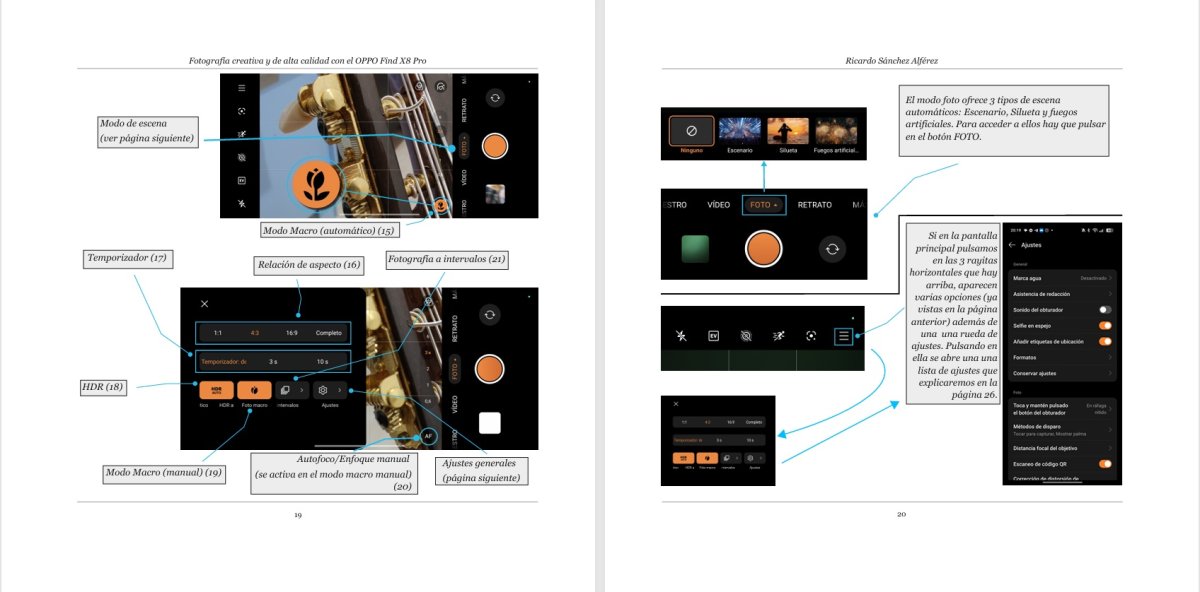Viewport: 1200px width, 592px height.
Task: Select the VÍDEO mode tab
Action: pos(718,205)
